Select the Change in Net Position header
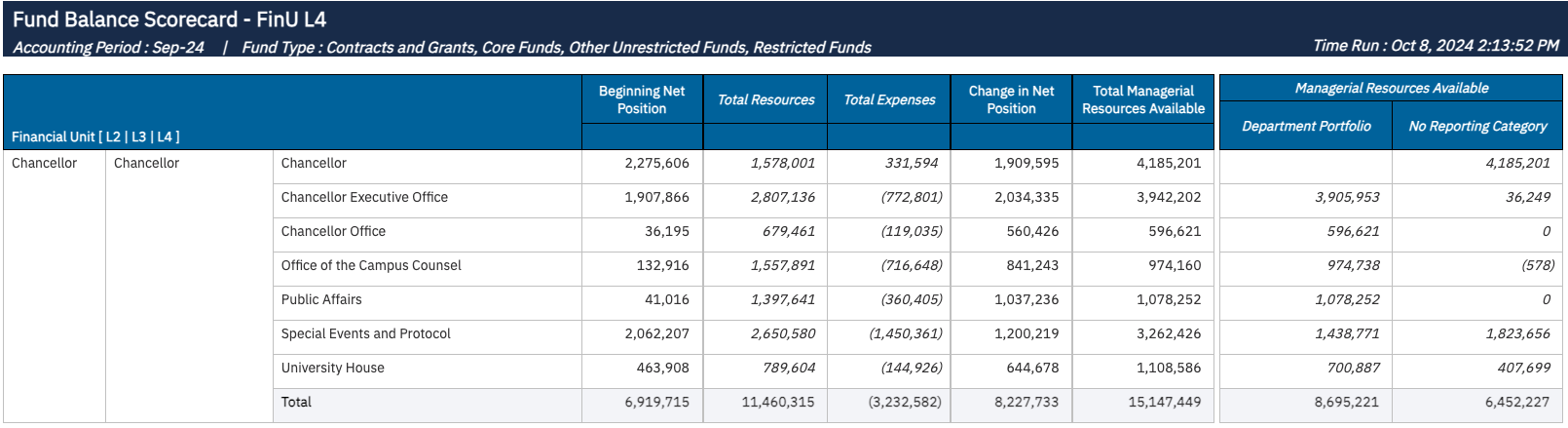 click(1011, 99)
